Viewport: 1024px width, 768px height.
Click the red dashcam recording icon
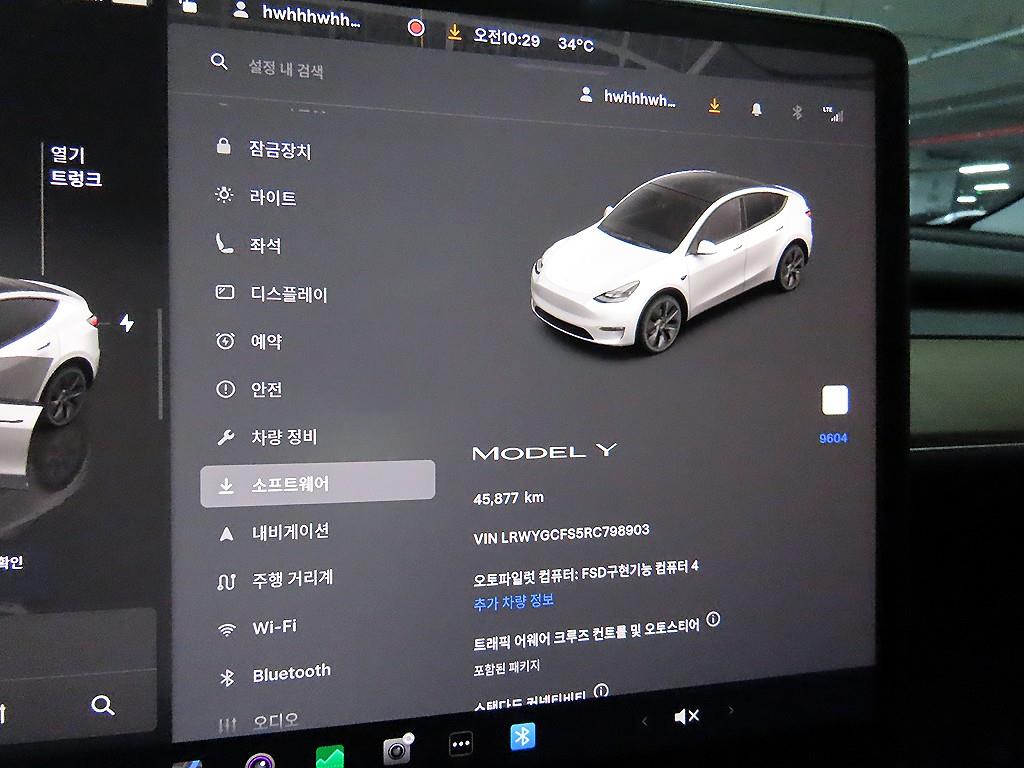pyautogui.click(x=416, y=27)
